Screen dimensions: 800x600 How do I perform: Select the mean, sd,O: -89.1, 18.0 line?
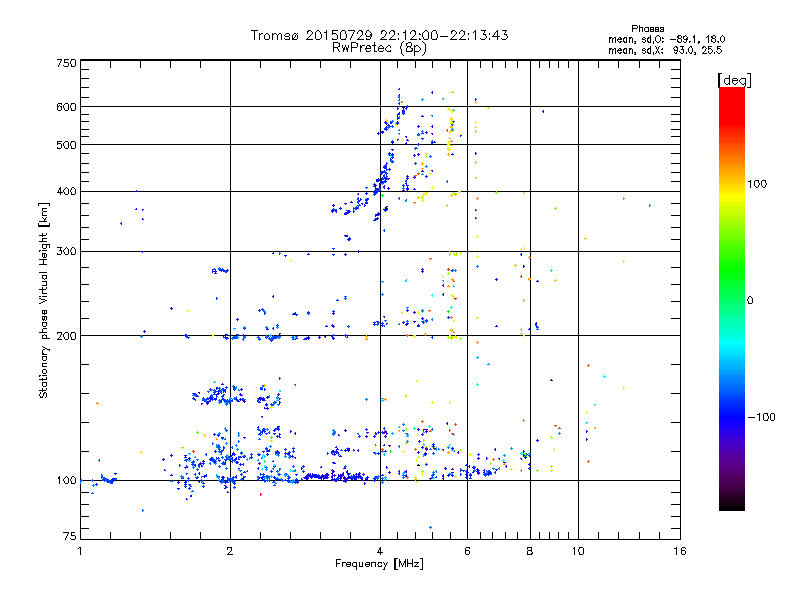click(x=666, y=39)
